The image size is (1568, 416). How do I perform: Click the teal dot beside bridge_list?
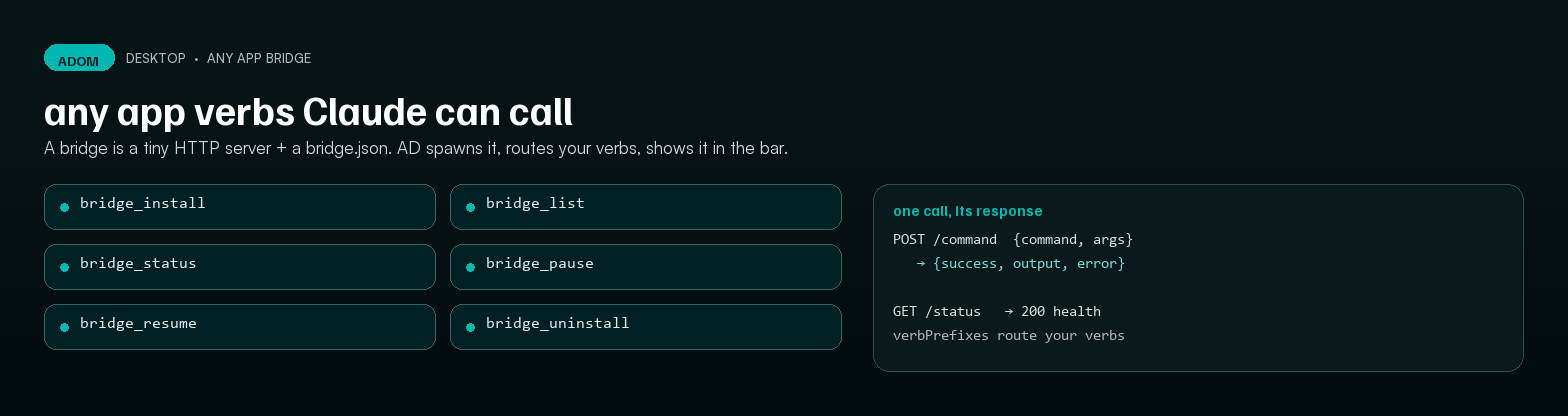pos(471,207)
